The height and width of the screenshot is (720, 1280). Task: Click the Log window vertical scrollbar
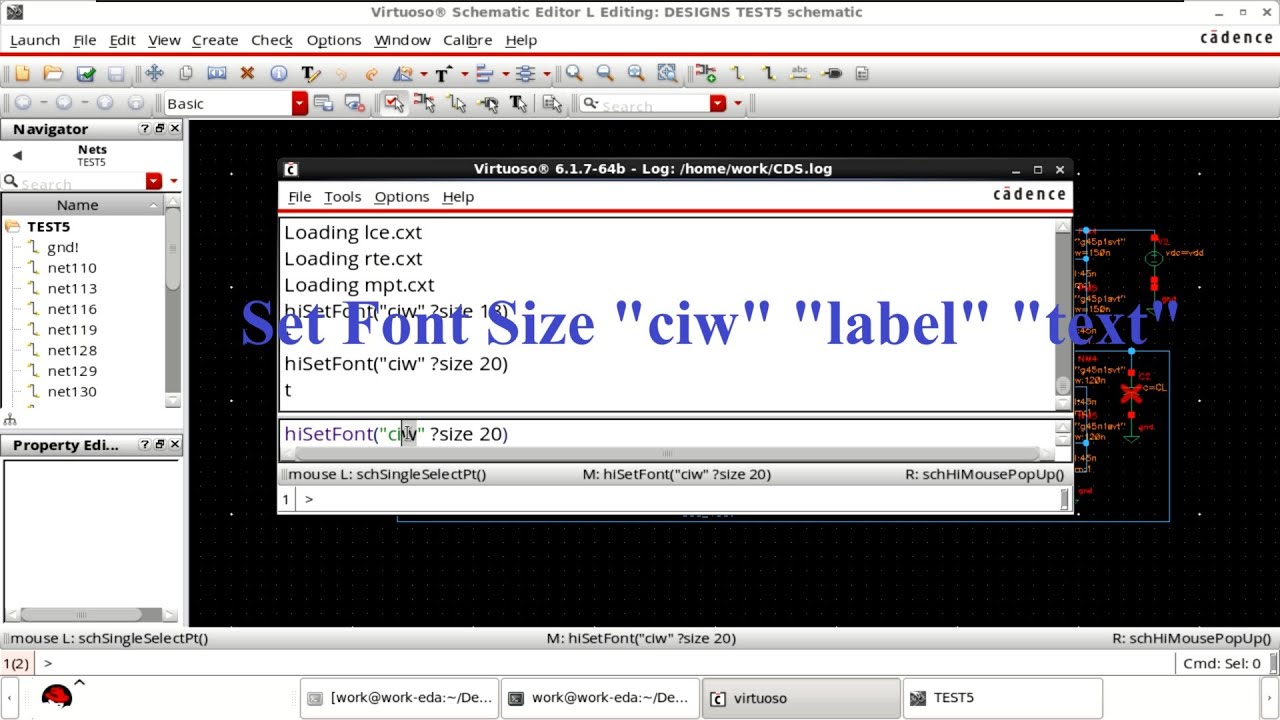point(1062,313)
